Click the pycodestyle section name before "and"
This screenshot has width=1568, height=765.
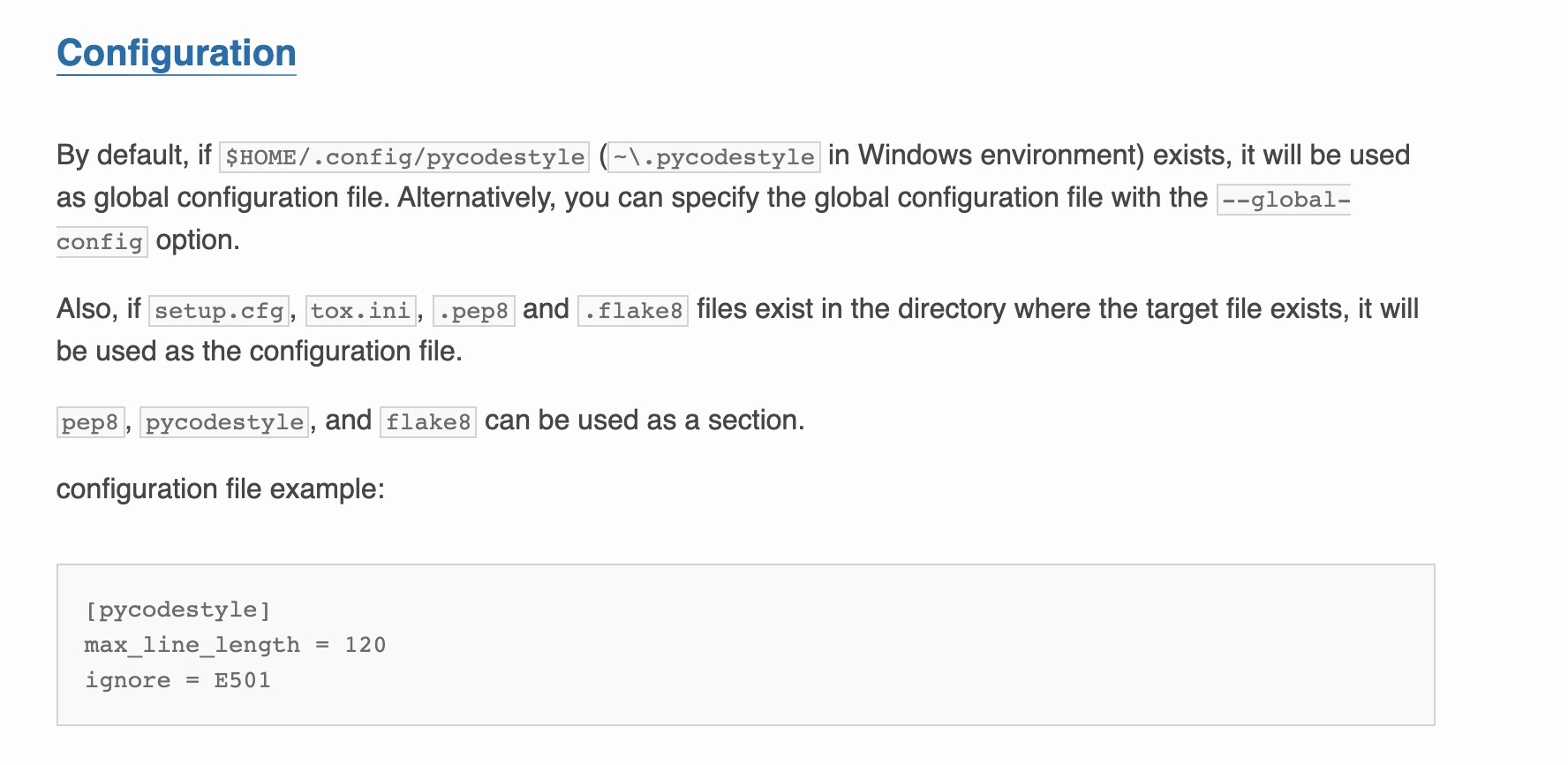click(224, 422)
